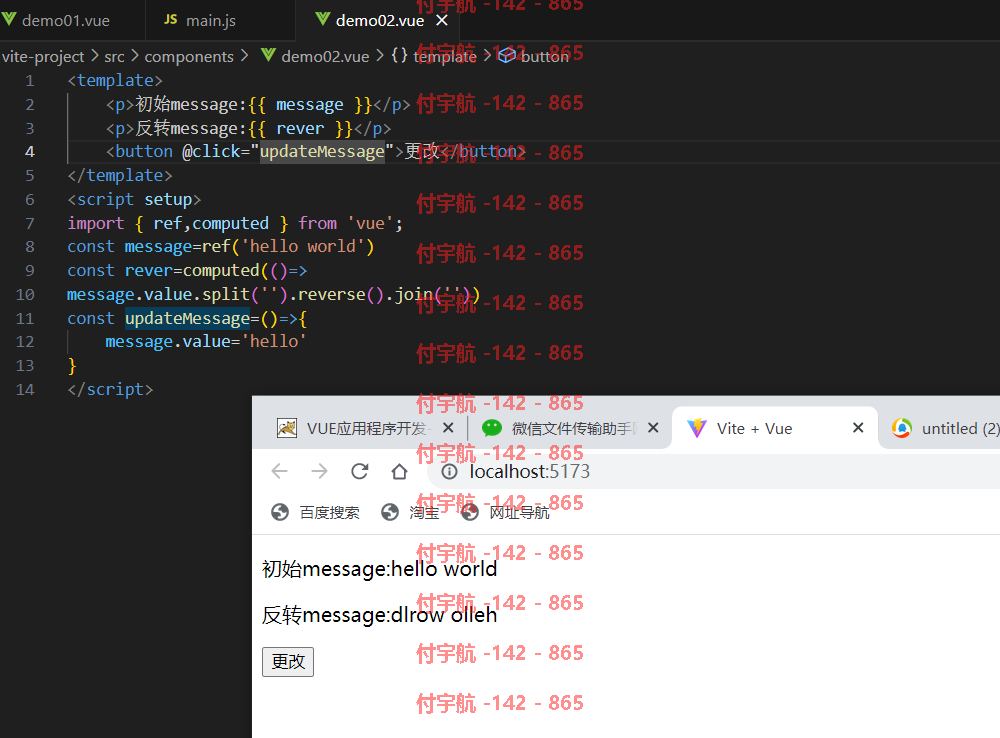Screen dimensions: 1000x738
Task: Go back in the browser
Action: [x=279, y=471]
